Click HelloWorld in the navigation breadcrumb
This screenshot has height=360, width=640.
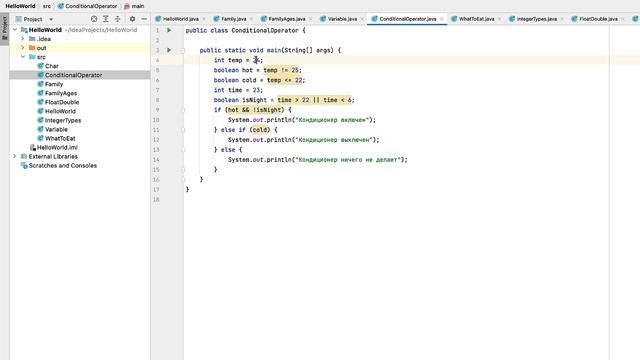click(x=20, y=6)
